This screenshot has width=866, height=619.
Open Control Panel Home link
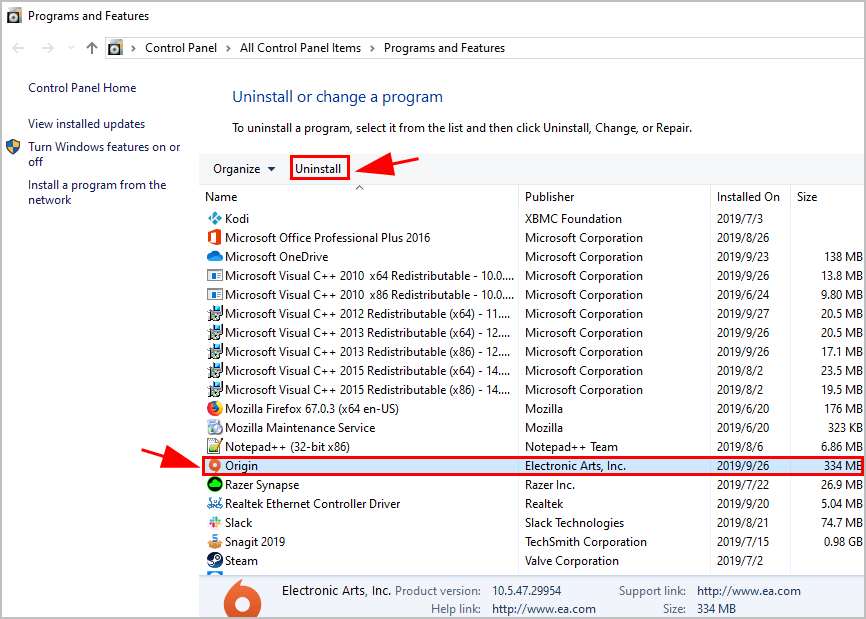[82, 88]
